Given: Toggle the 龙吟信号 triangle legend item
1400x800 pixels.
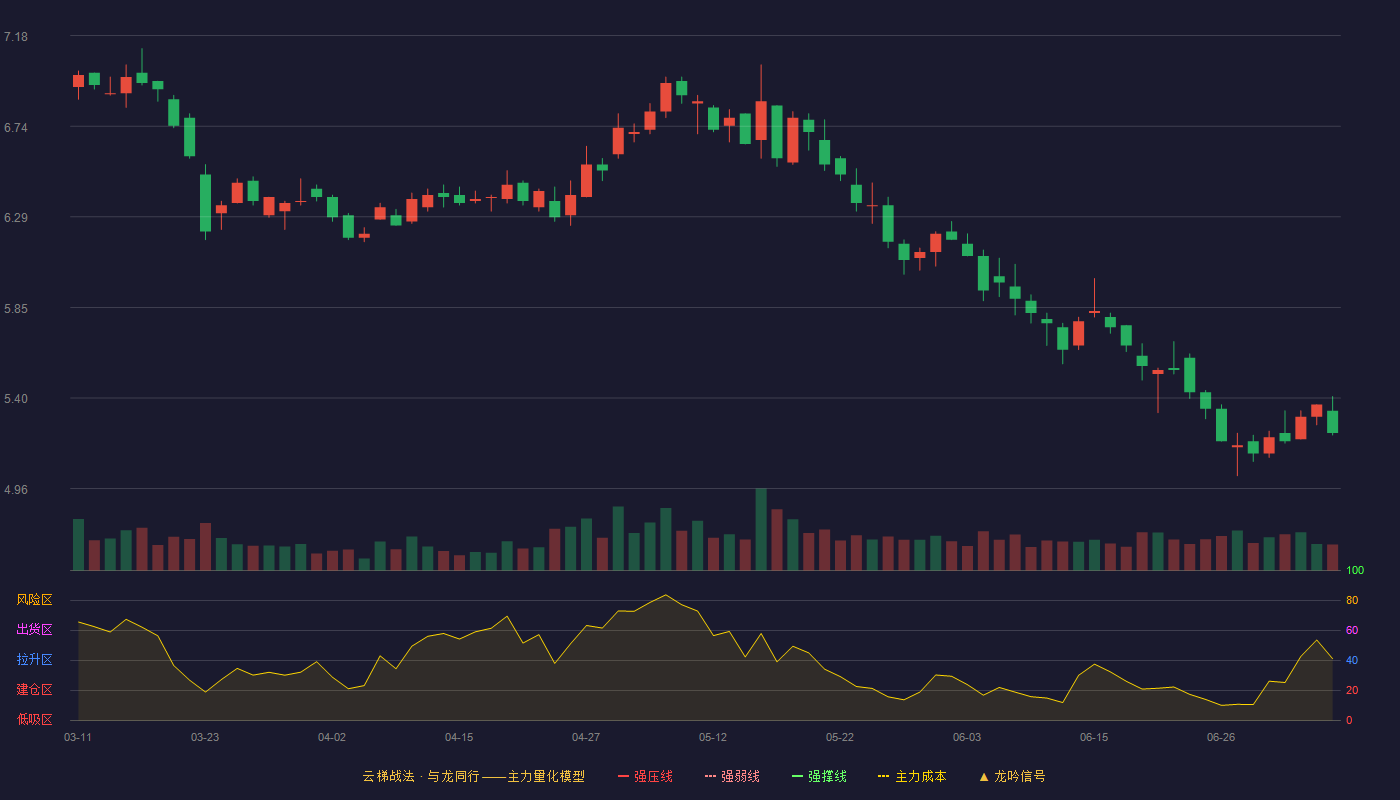Looking at the screenshot, I should coord(1012,776).
